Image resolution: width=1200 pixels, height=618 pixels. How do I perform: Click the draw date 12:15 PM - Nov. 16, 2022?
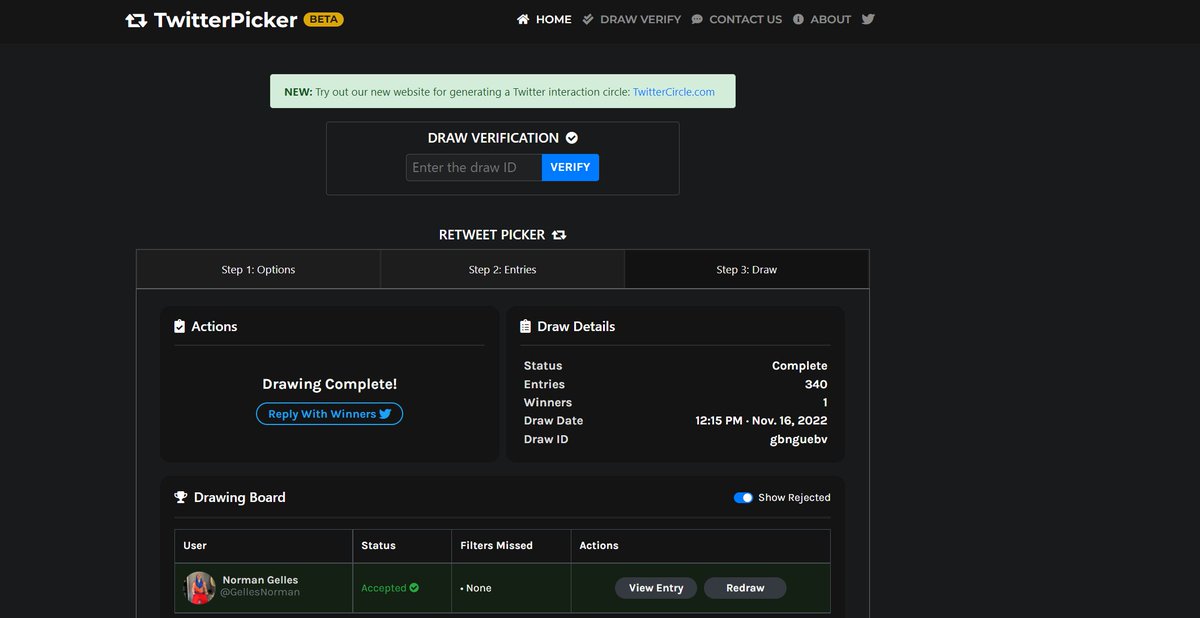[x=762, y=420]
